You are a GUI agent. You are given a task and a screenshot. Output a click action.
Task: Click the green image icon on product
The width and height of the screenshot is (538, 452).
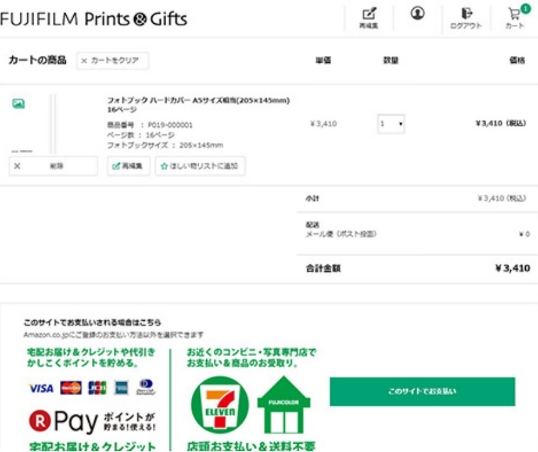click(x=19, y=103)
